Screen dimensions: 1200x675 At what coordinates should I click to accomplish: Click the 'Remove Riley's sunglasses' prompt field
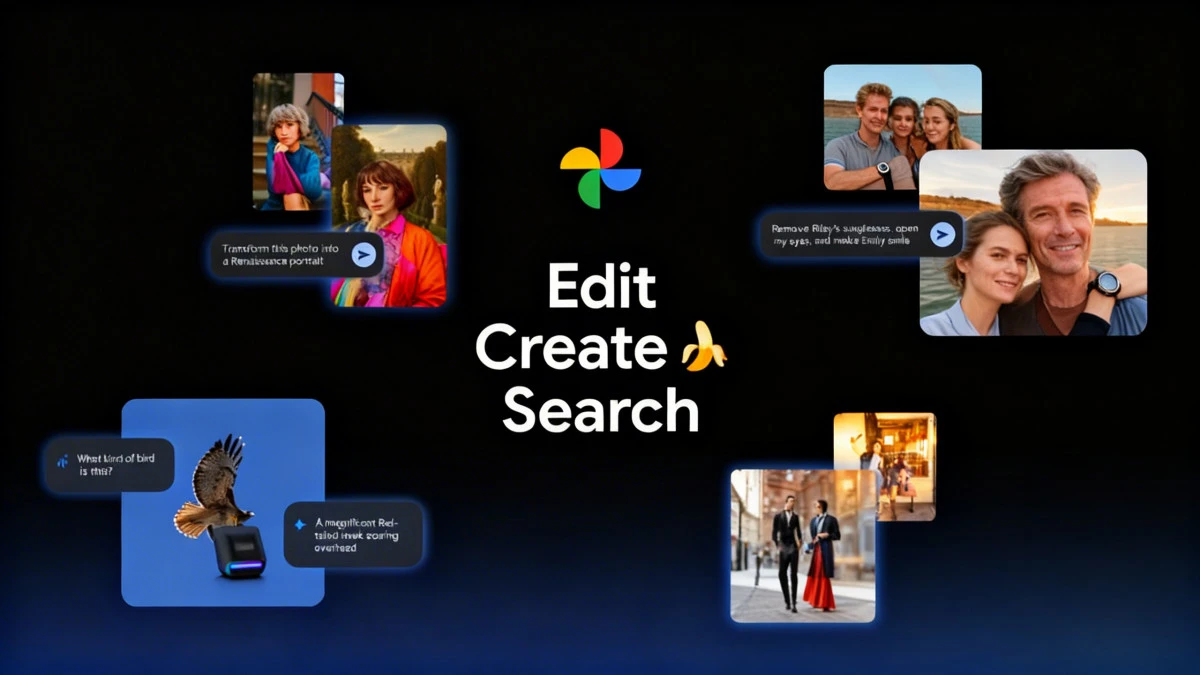[845, 234]
